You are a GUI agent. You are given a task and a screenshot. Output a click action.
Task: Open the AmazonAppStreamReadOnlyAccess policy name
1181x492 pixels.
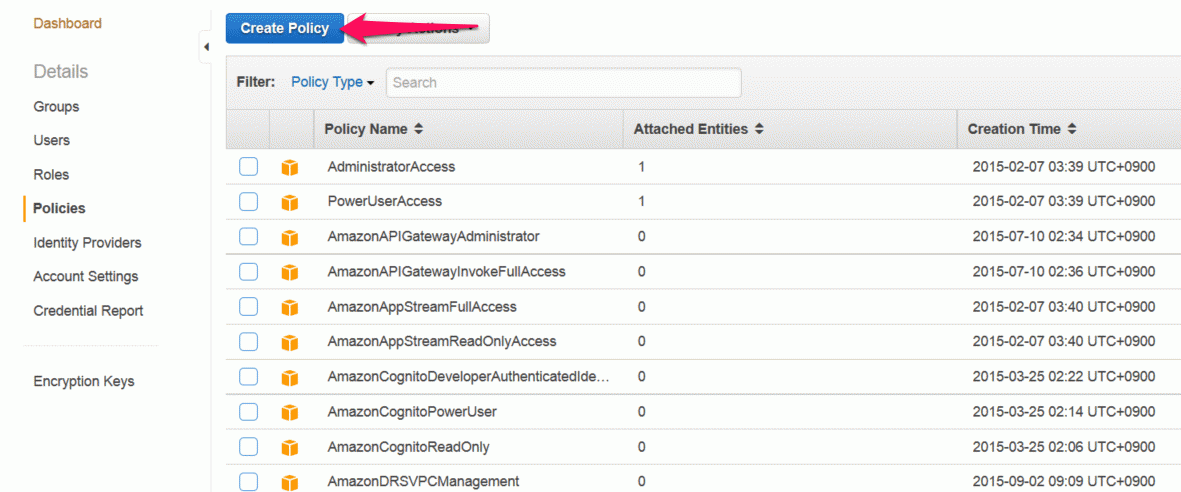[x=441, y=341]
